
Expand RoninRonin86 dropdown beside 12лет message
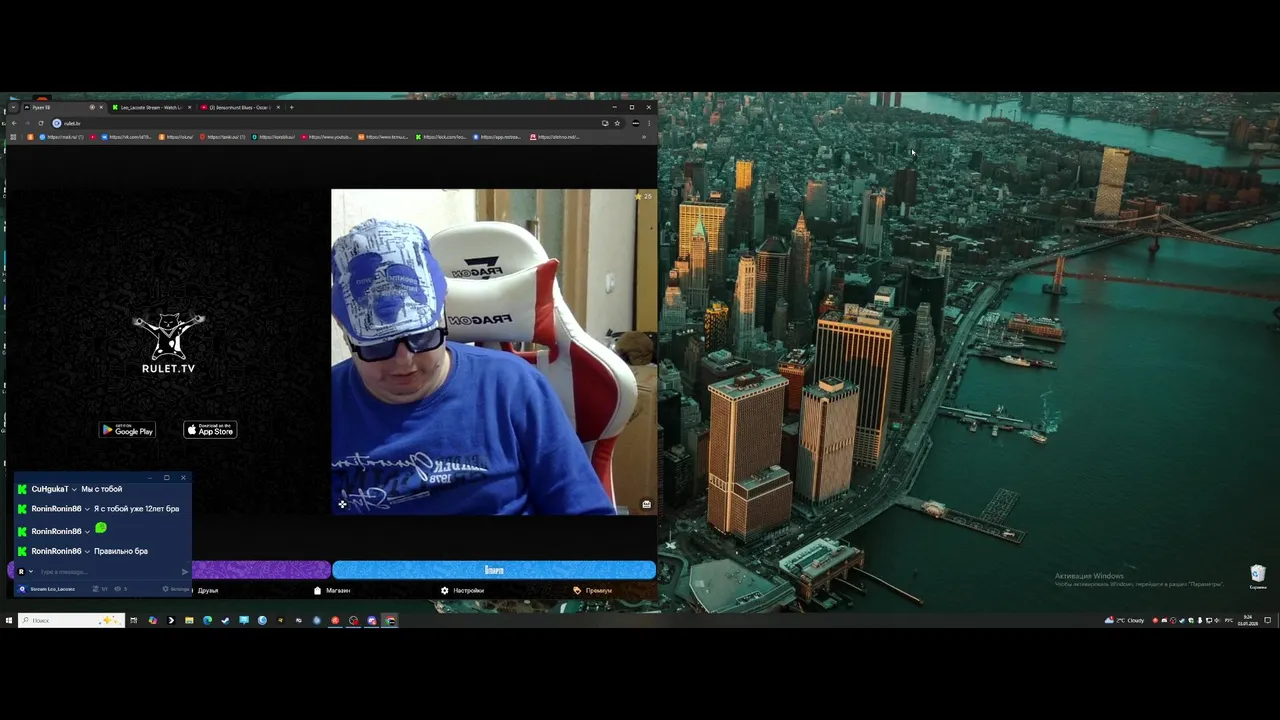(x=87, y=509)
